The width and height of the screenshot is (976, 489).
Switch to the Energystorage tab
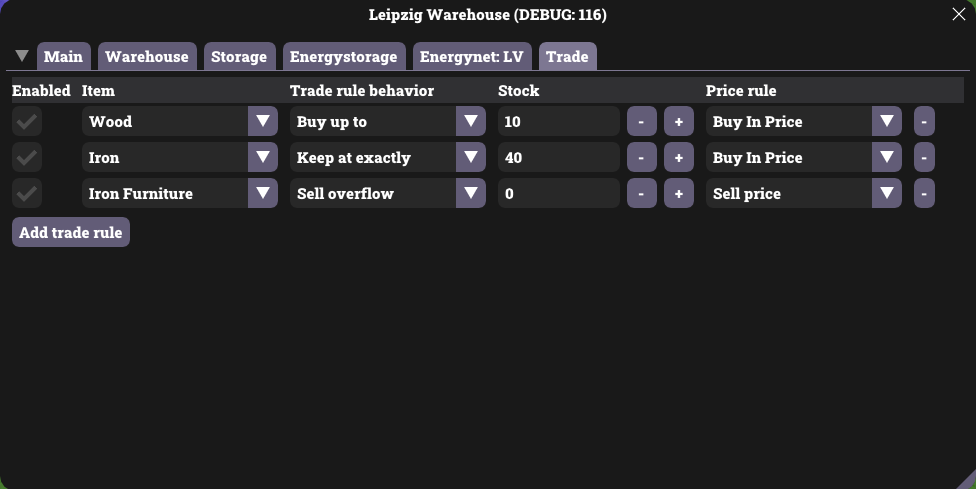[x=345, y=57]
